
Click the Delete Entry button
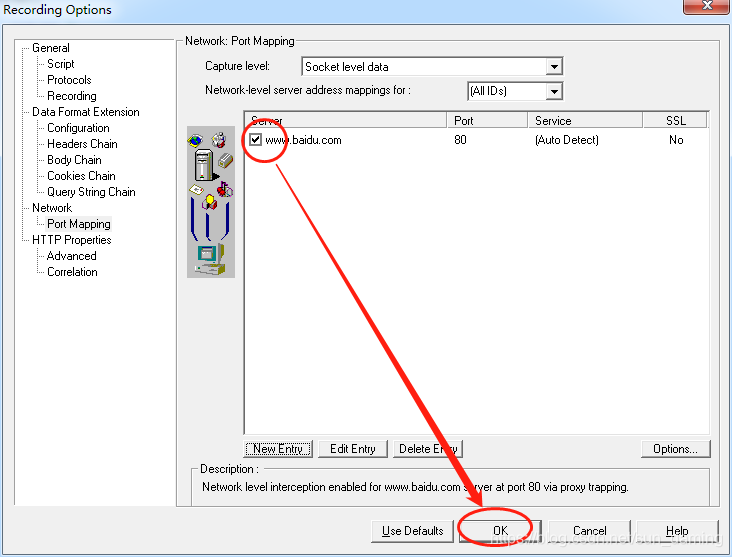428,449
